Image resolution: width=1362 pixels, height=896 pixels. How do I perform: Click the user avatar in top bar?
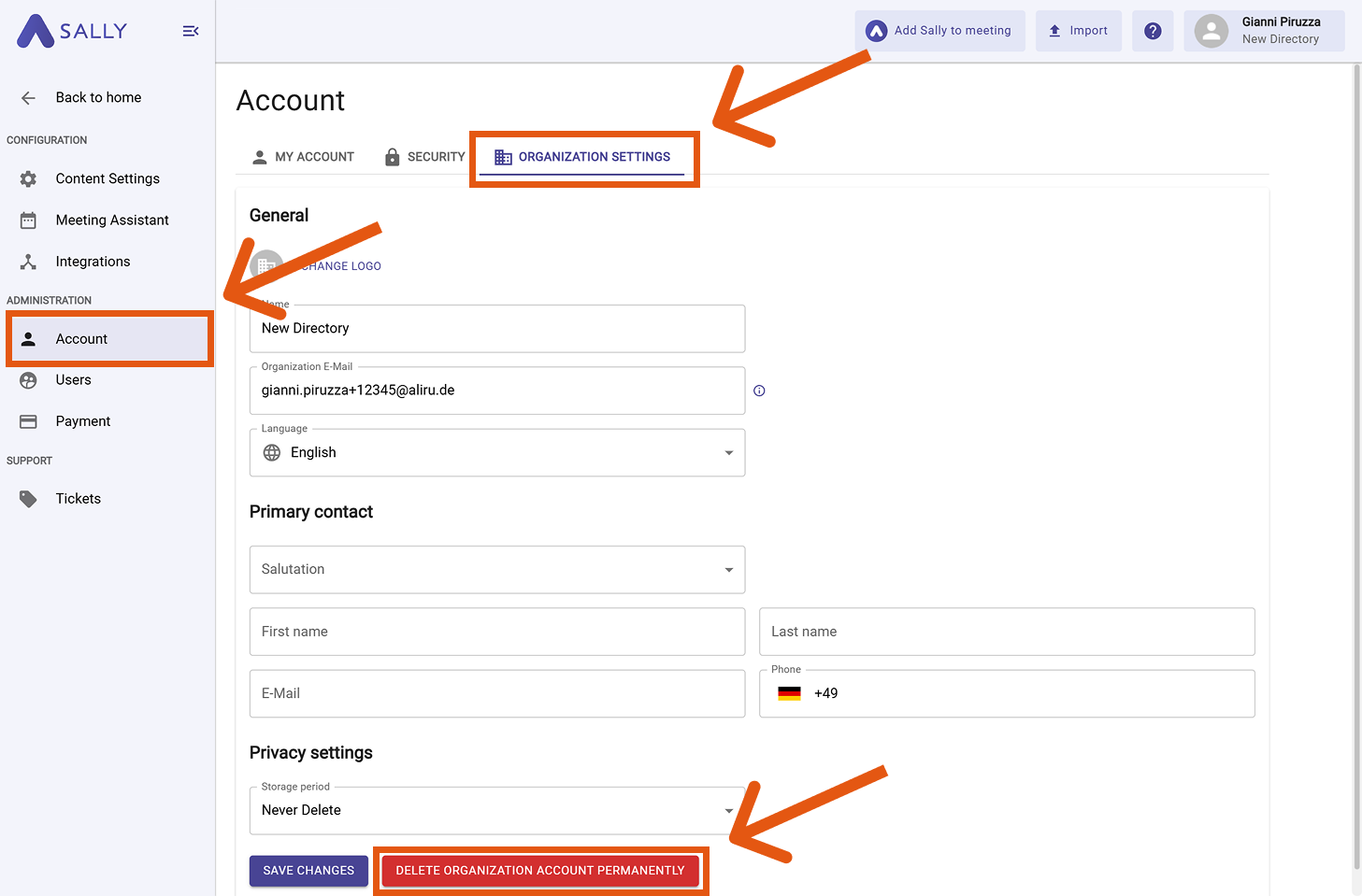click(1211, 31)
